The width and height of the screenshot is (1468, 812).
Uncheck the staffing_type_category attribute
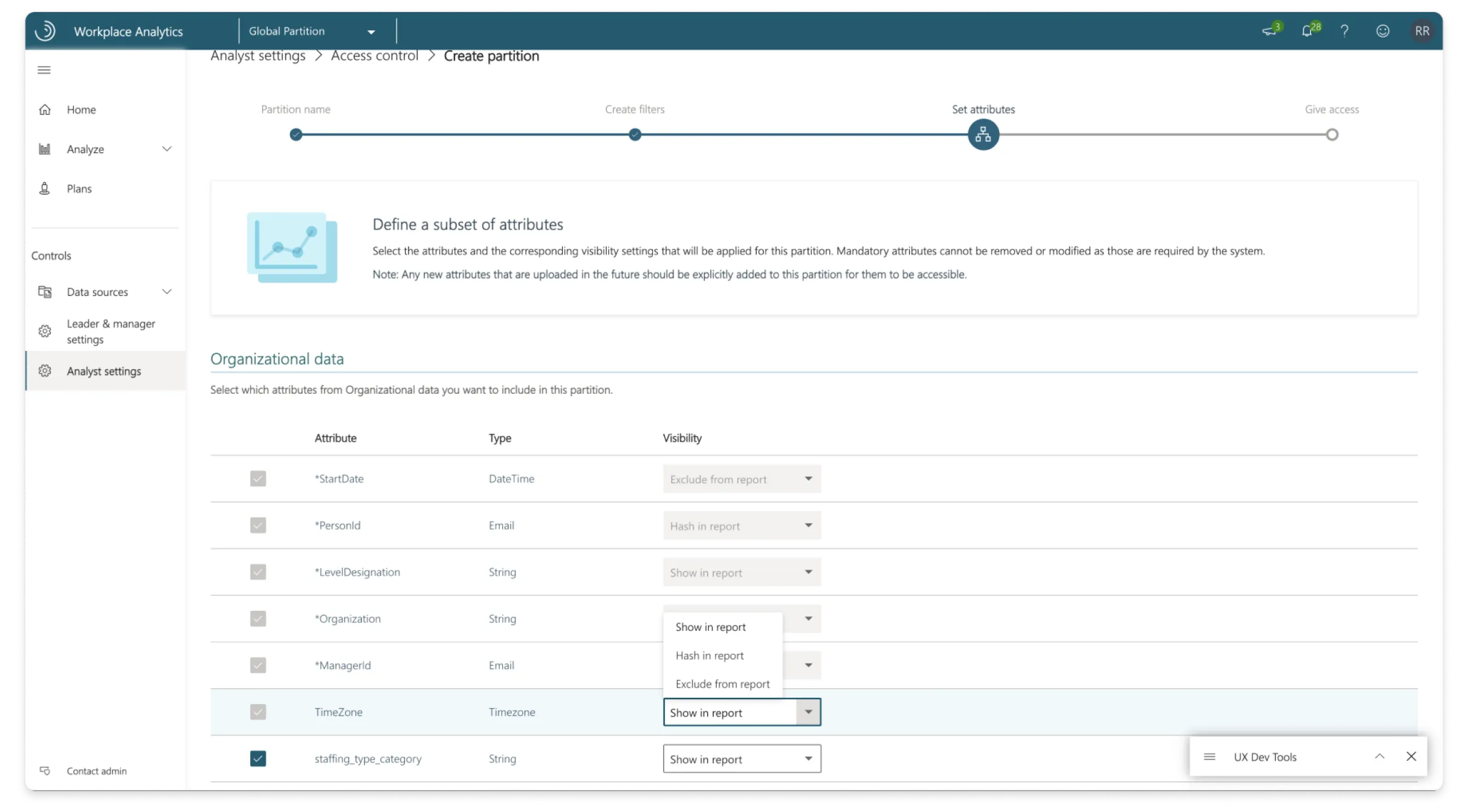coord(258,759)
